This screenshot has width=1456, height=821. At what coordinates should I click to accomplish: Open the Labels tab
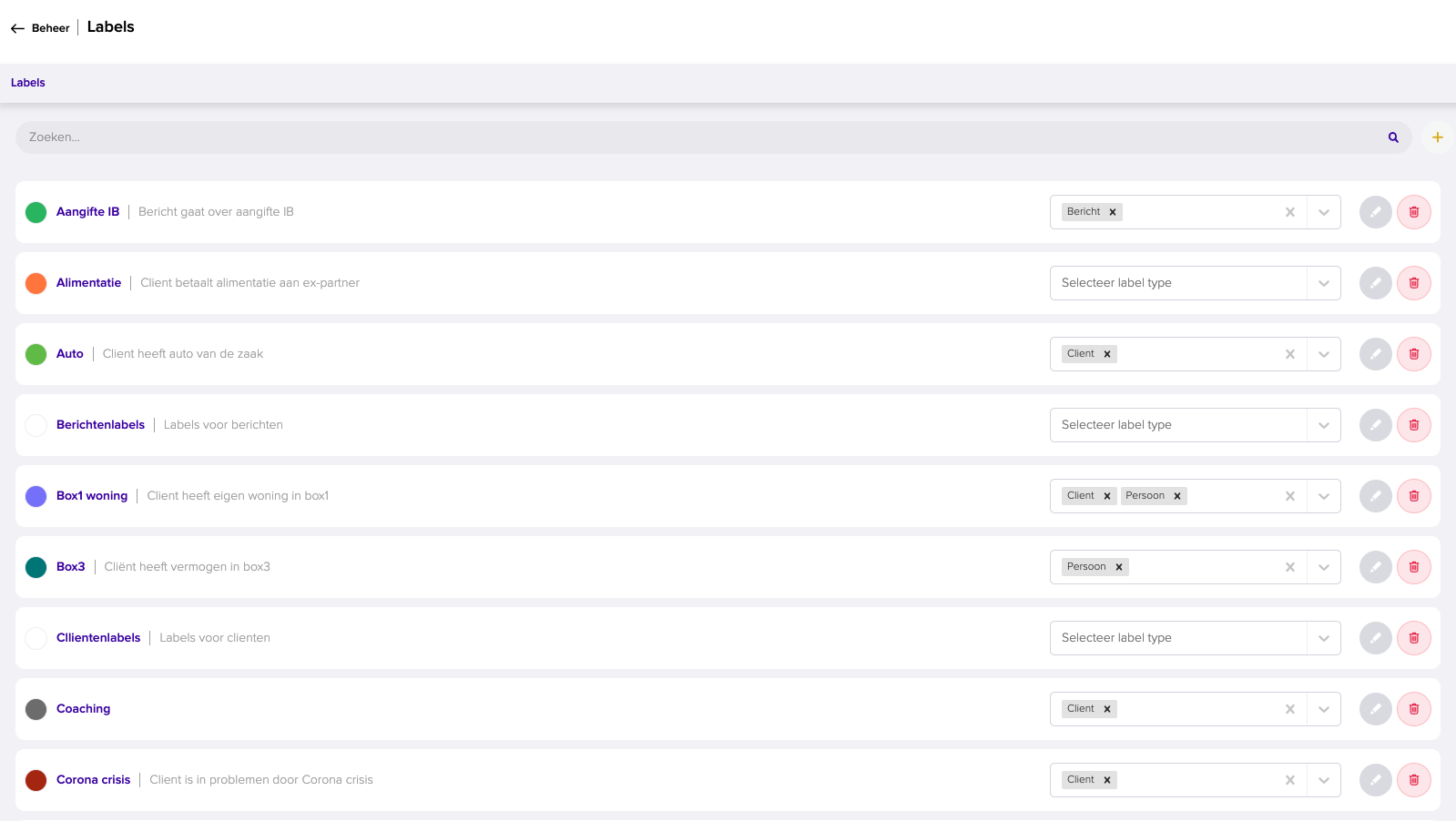pyautogui.click(x=28, y=83)
